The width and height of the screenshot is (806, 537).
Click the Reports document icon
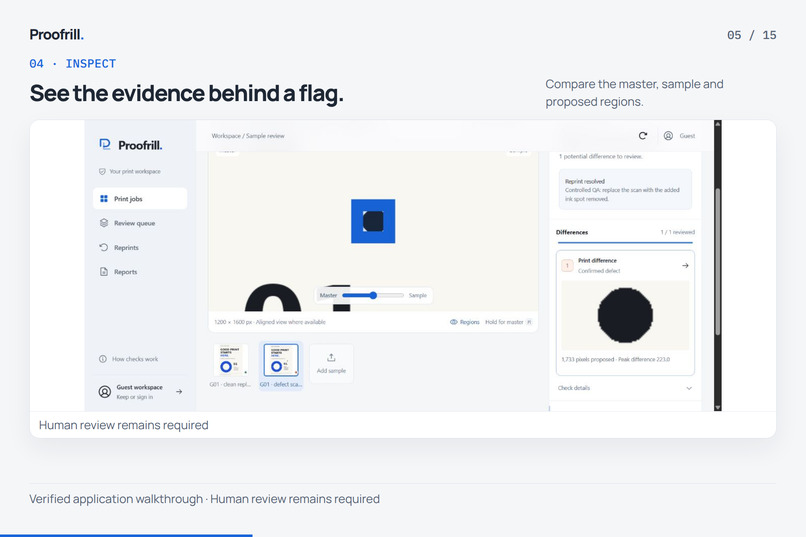point(104,271)
